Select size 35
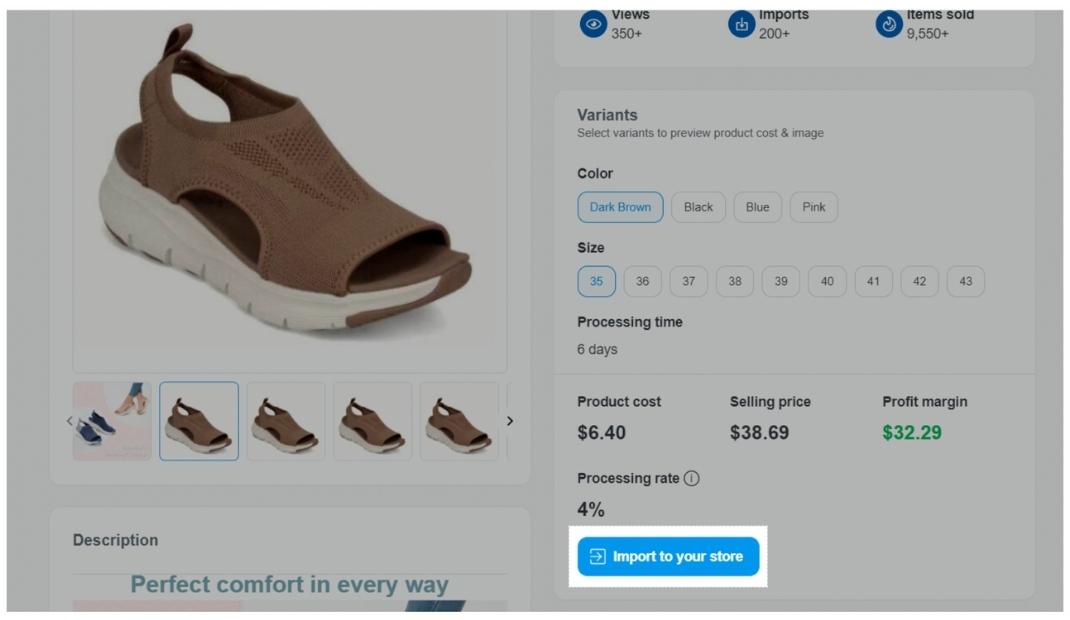Image resolution: width=1070 pixels, height=620 pixels. tap(596, 282)
